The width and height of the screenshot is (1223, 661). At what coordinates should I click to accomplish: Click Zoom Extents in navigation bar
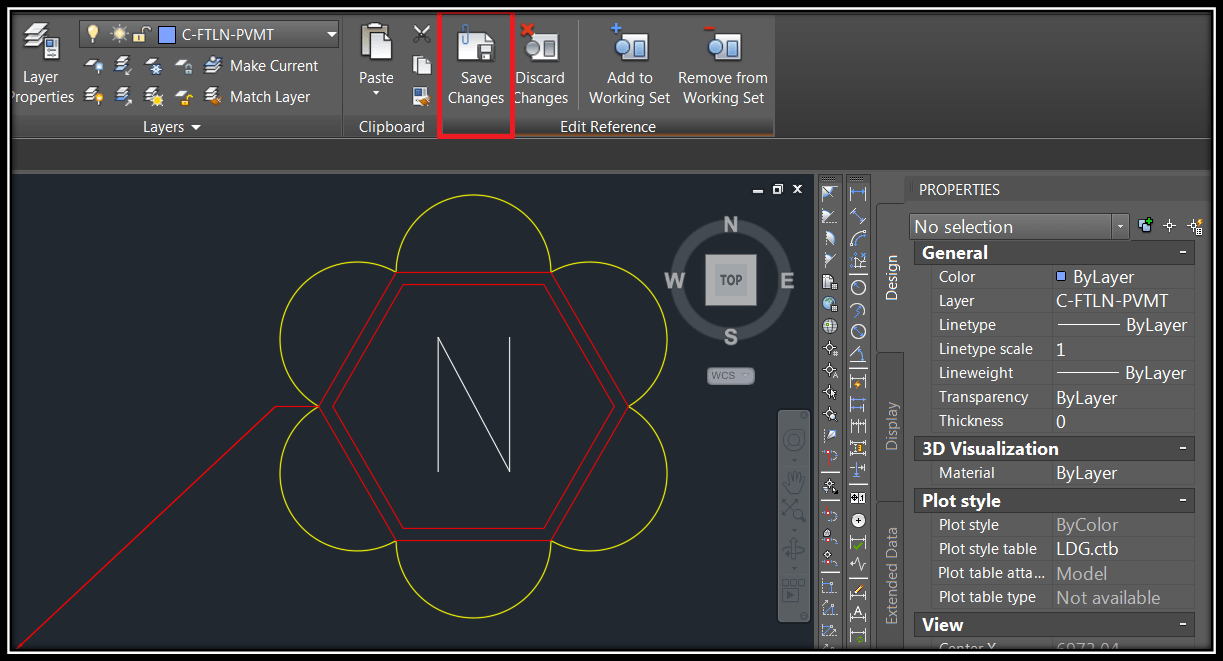(795, 511)
